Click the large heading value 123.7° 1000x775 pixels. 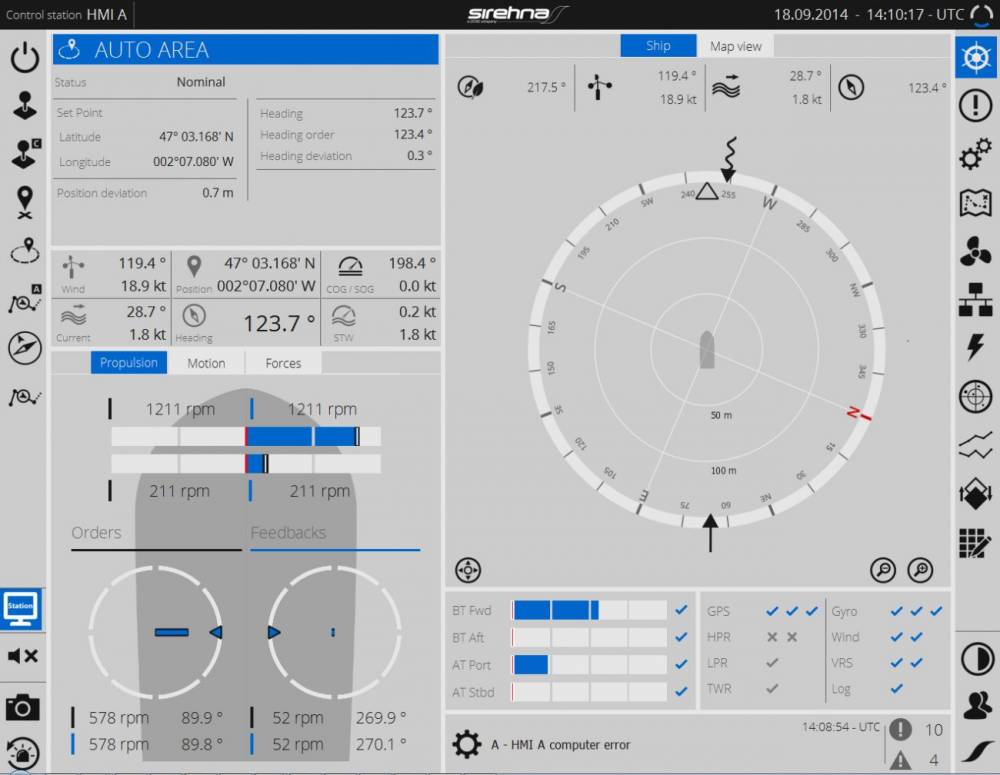click(x=279, y=323)
